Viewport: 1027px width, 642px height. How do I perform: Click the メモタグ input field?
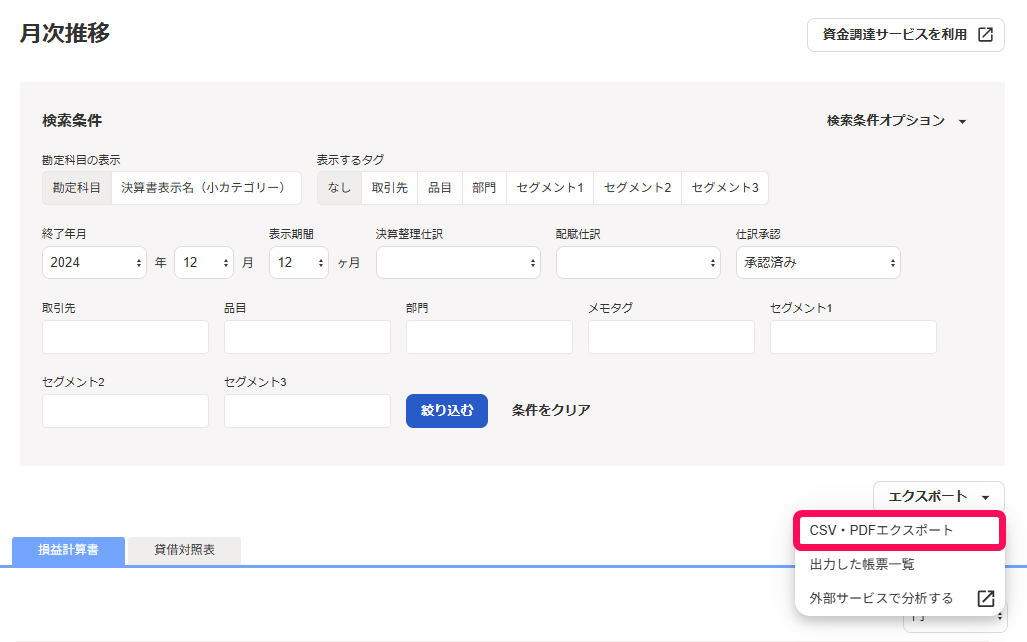coord(671,337)
